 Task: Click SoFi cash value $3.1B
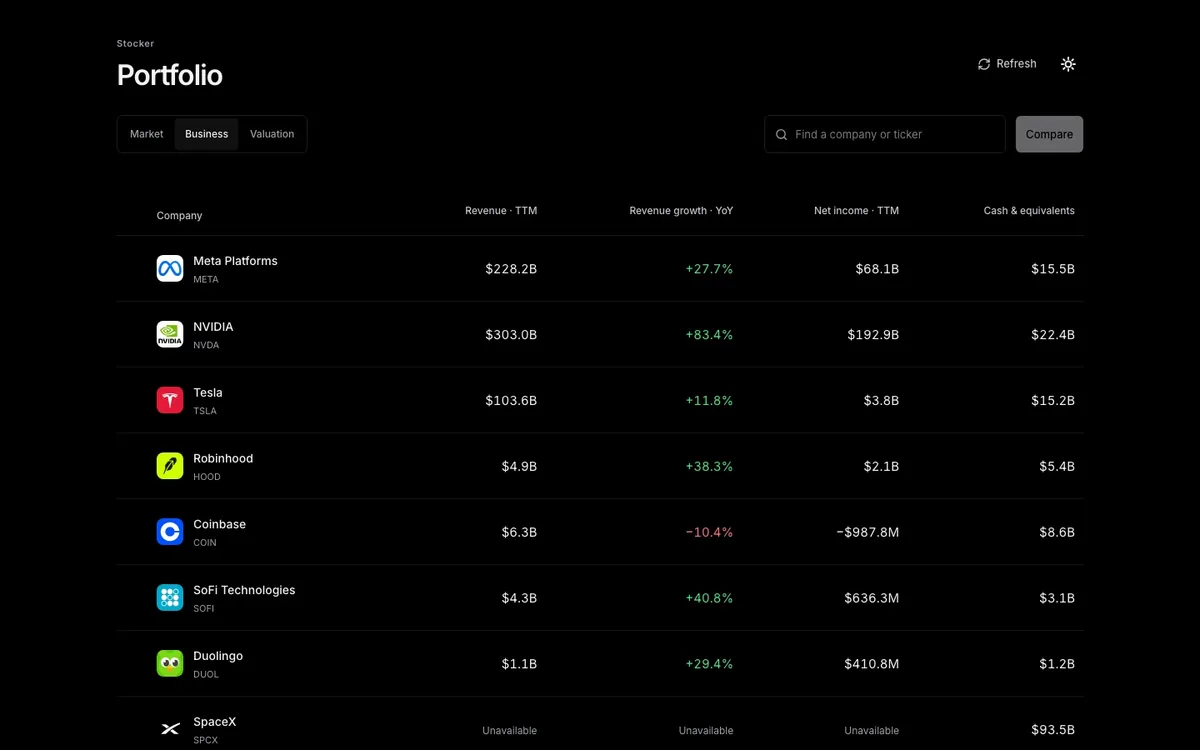tap(1057, 598)
